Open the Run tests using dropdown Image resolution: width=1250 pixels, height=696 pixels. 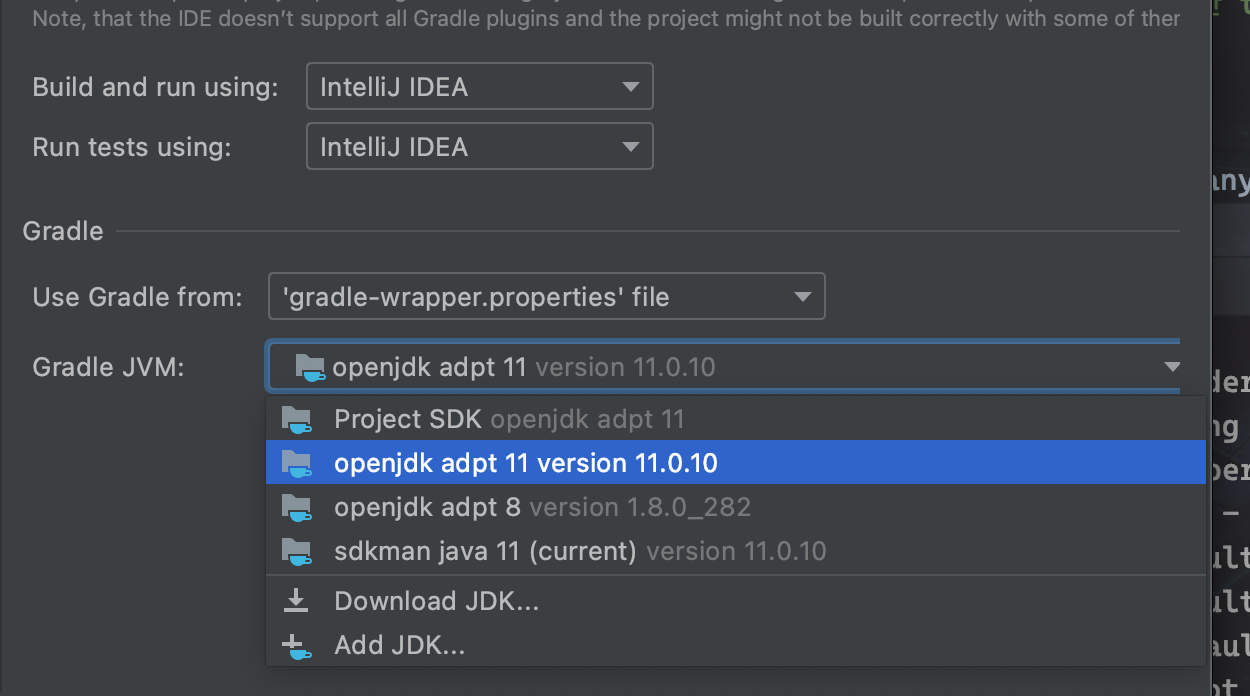[480, 147]
